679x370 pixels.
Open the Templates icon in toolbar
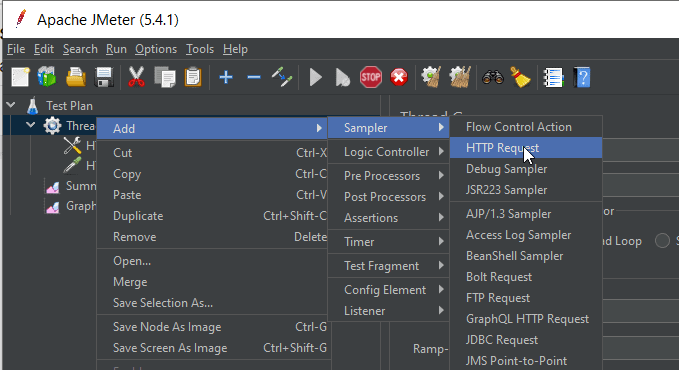click(x=47, y=78)
